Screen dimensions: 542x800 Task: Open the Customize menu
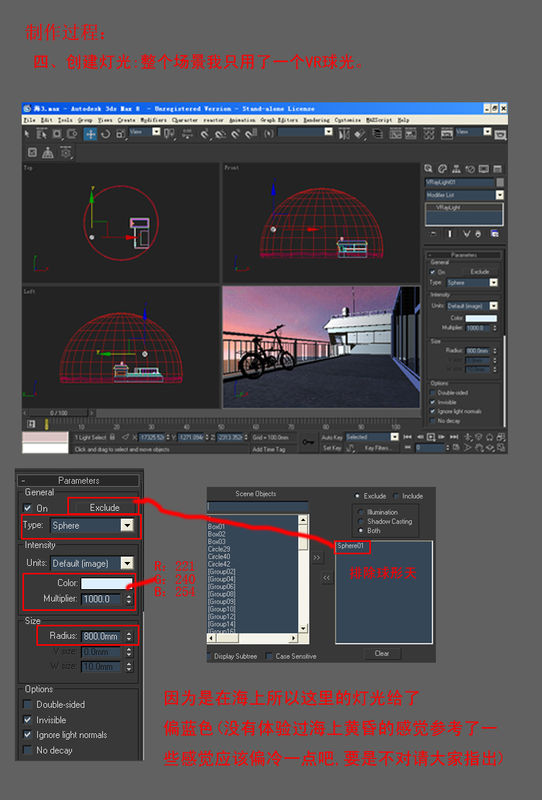(348, 120)
